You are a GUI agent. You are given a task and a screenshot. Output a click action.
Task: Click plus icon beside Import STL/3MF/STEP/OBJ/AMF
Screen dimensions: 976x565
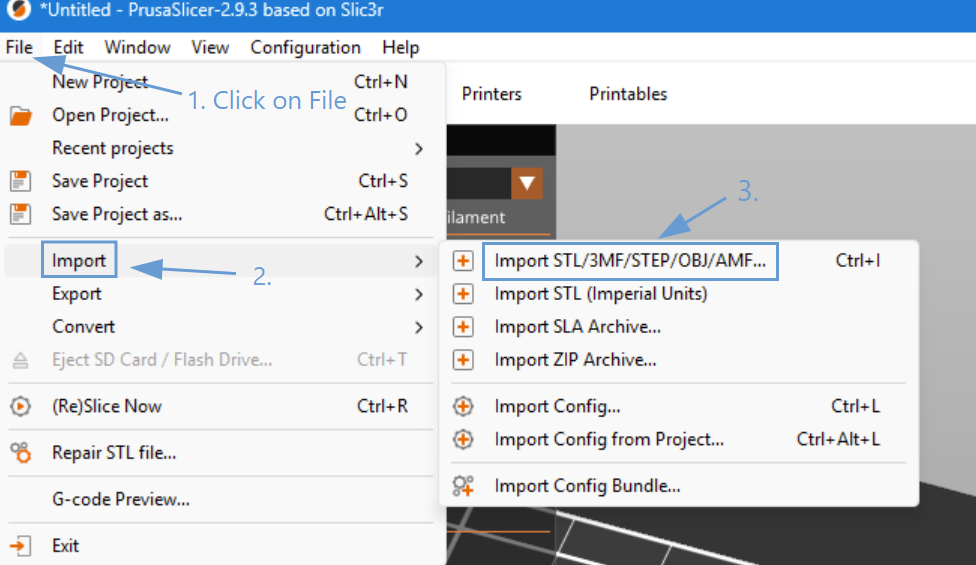(463, 261)
